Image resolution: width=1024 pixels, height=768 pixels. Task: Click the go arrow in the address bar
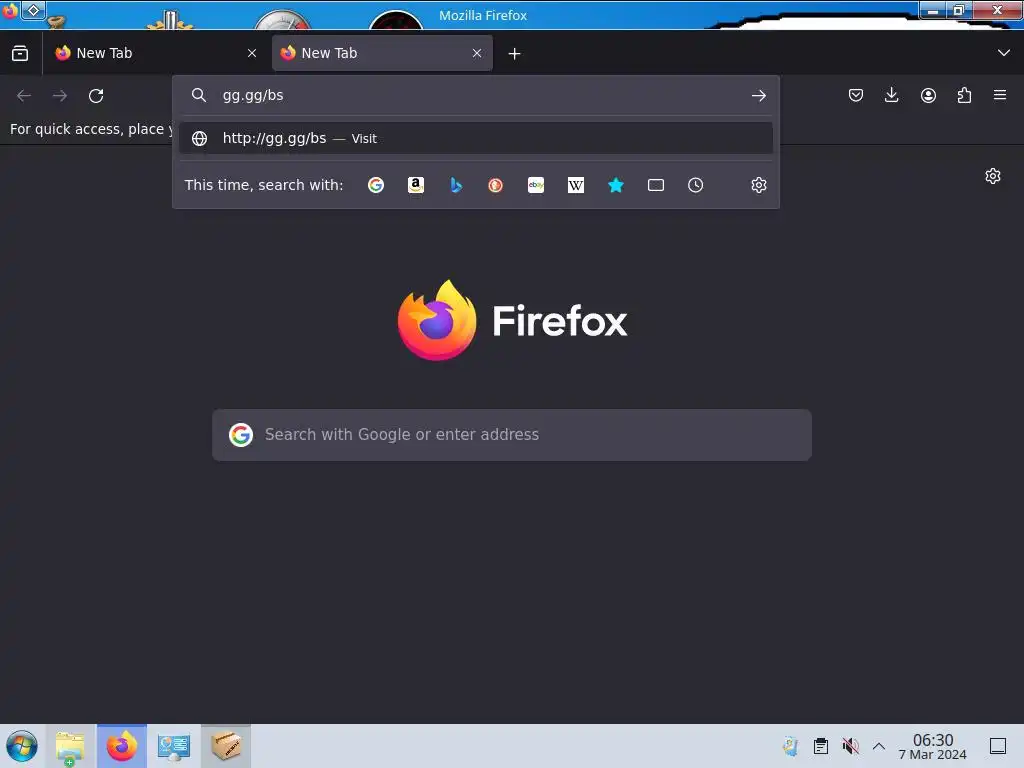click(758, 95)
